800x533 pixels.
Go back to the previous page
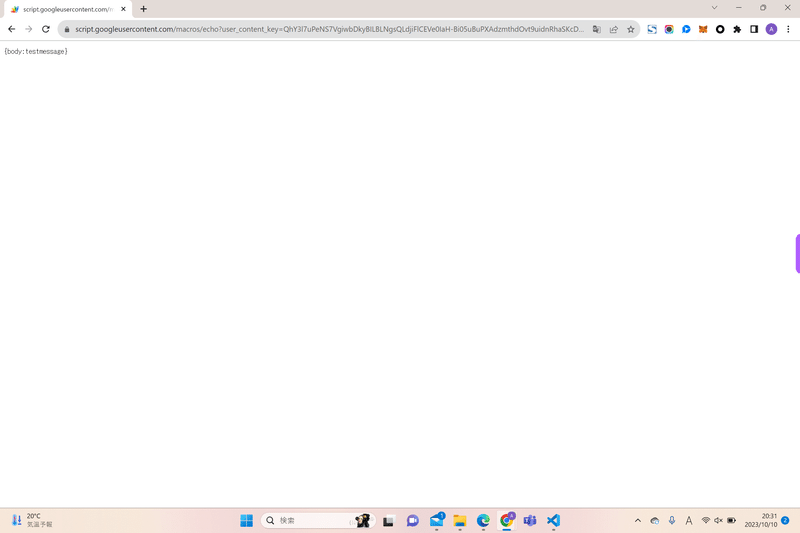11,29
